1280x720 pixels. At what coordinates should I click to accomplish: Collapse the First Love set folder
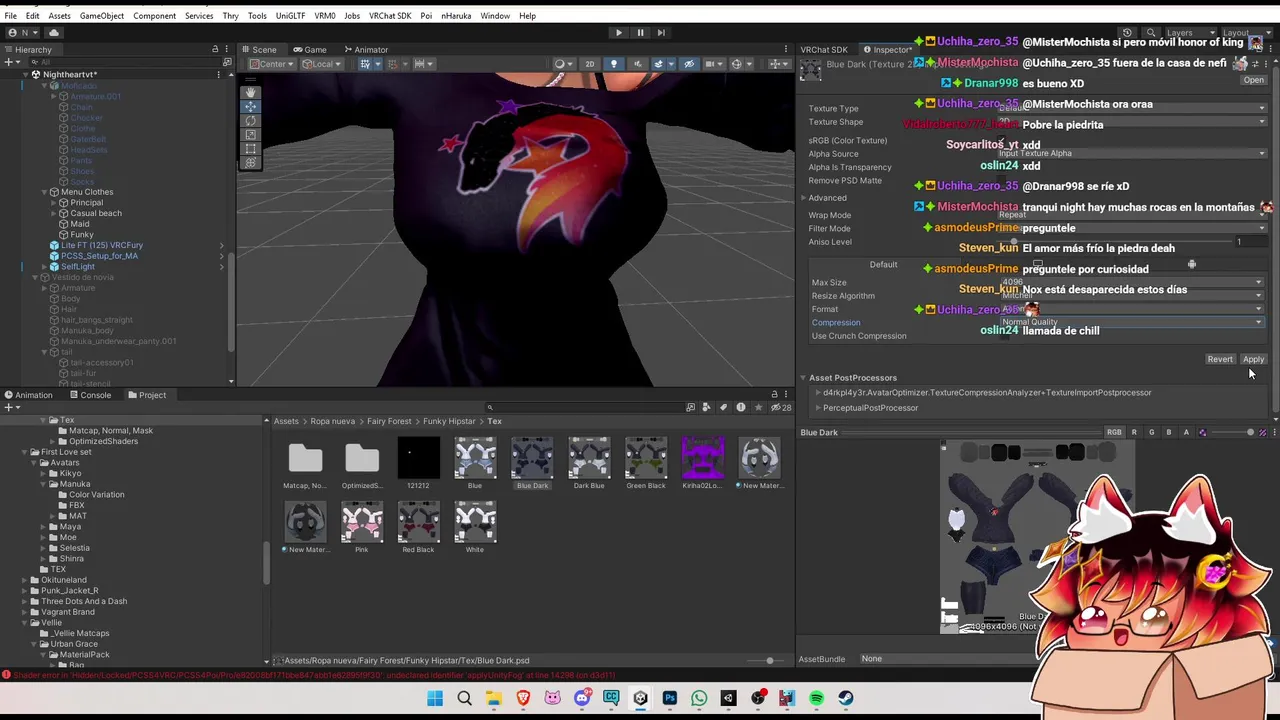coord(23,452)
